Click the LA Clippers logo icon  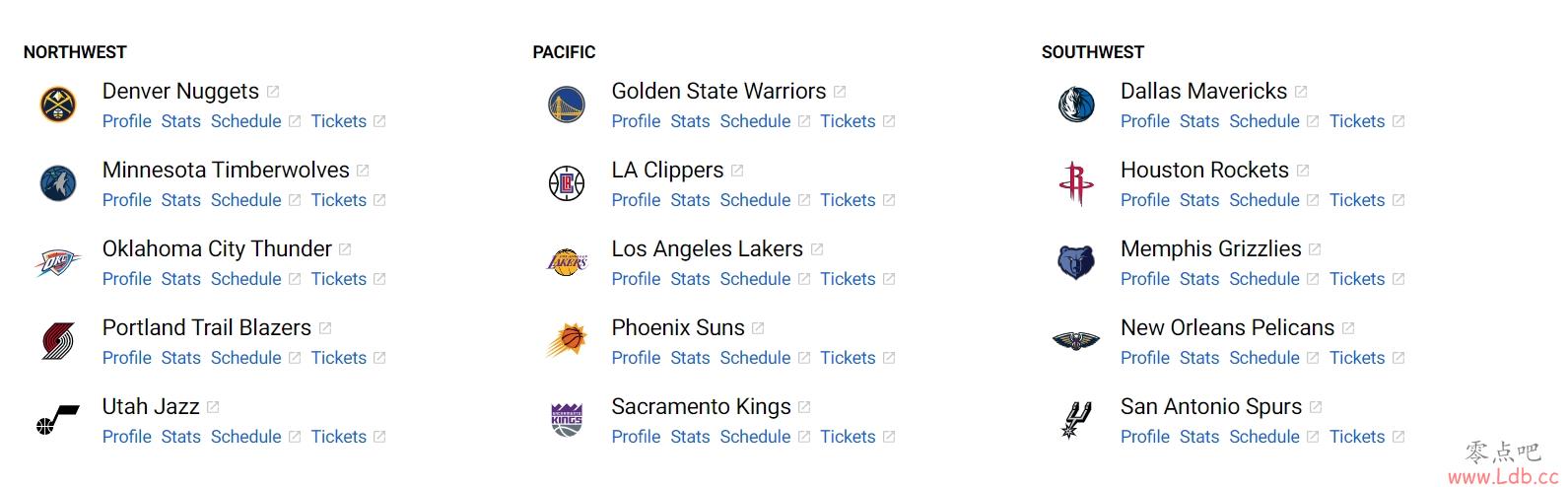(567, 183)
